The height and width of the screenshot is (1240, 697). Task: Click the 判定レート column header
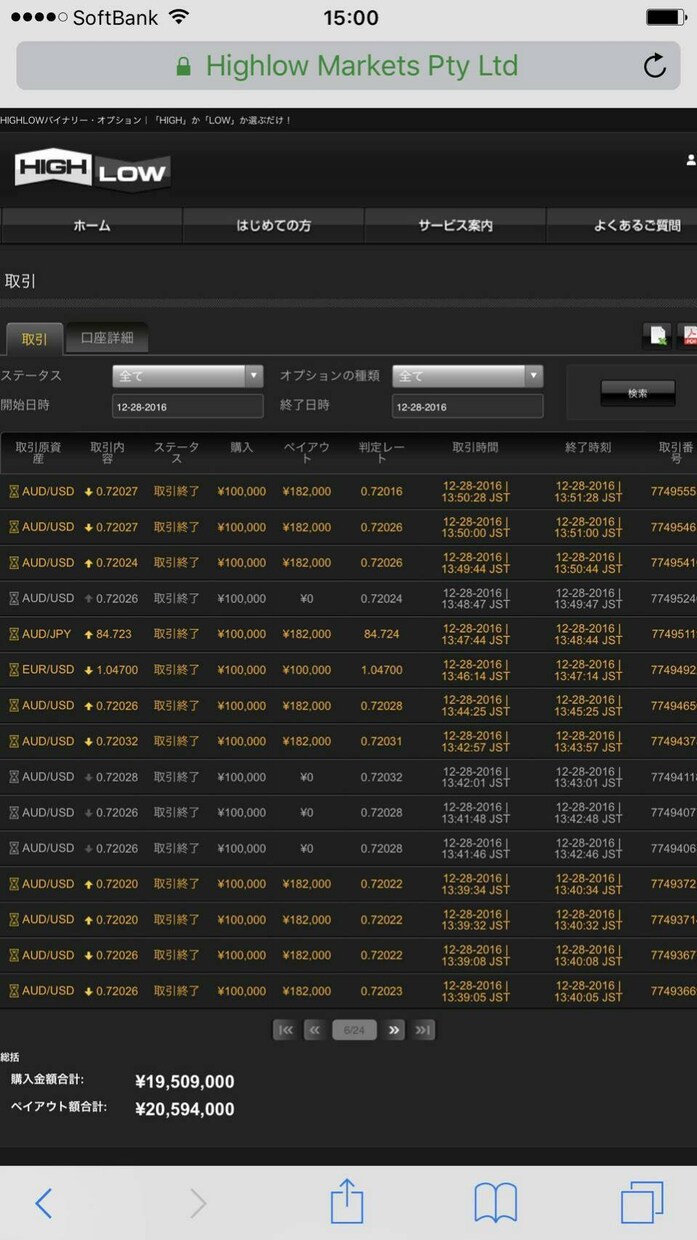coord(382,453)
